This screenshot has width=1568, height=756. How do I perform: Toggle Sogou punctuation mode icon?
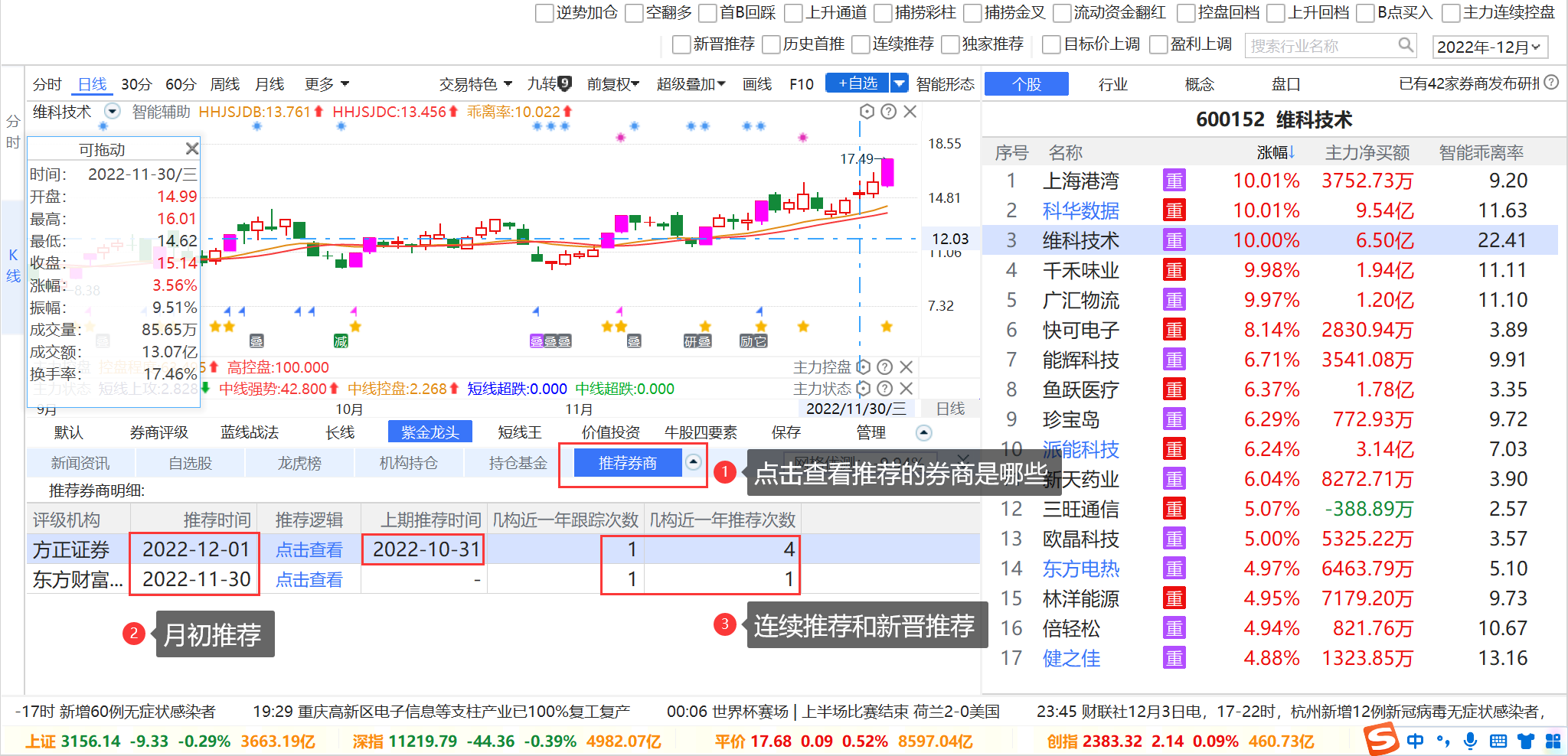click(x=1444, y=741)
